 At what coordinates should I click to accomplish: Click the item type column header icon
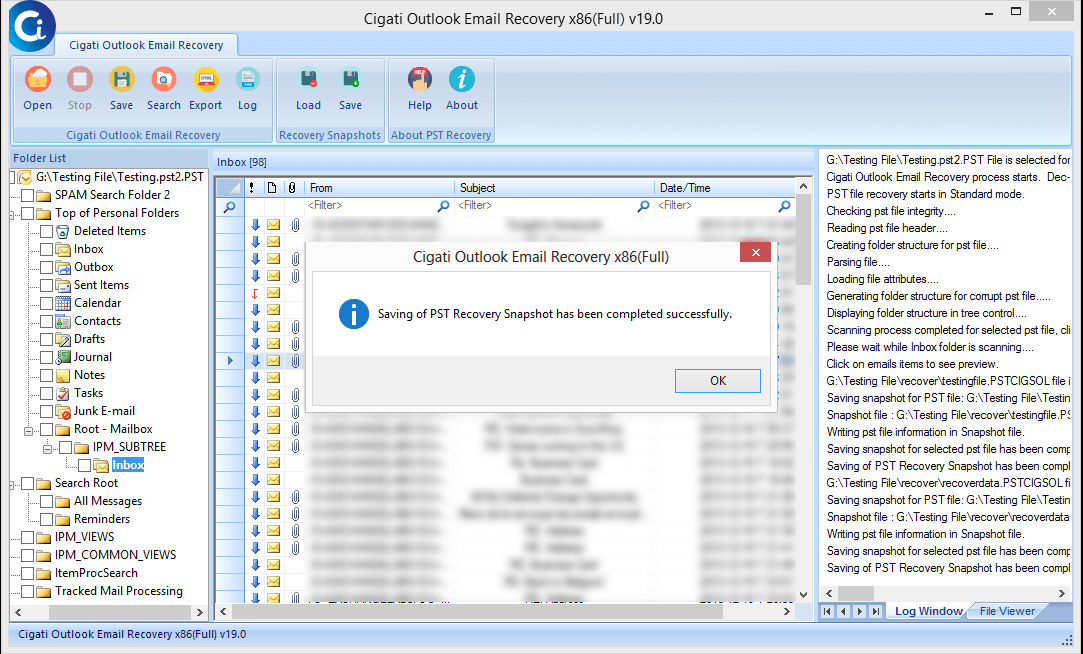(272, 188)
